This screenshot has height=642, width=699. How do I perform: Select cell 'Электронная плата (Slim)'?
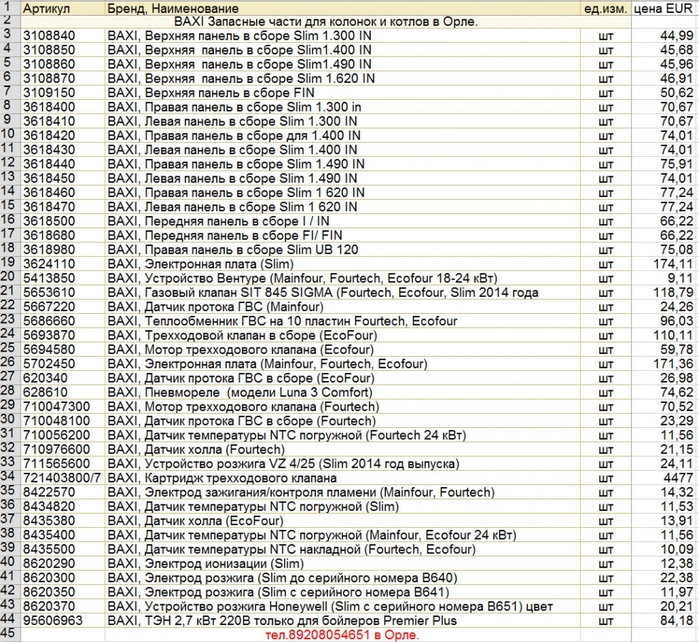[x=343, y=264]
